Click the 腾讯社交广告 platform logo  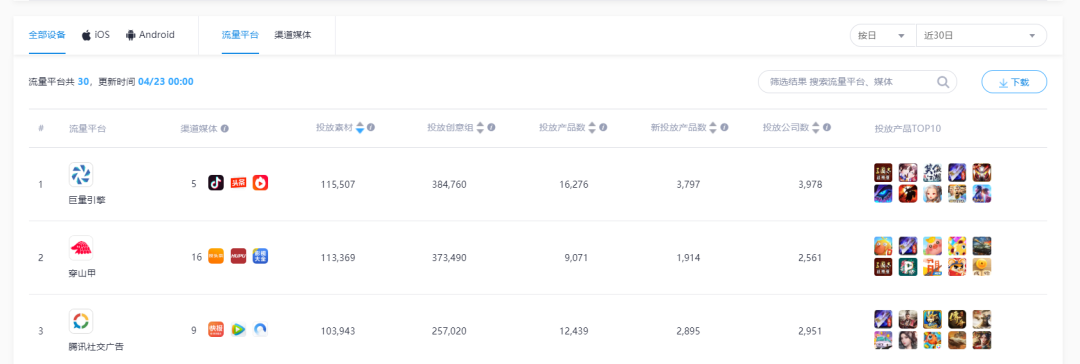(81, 321)
